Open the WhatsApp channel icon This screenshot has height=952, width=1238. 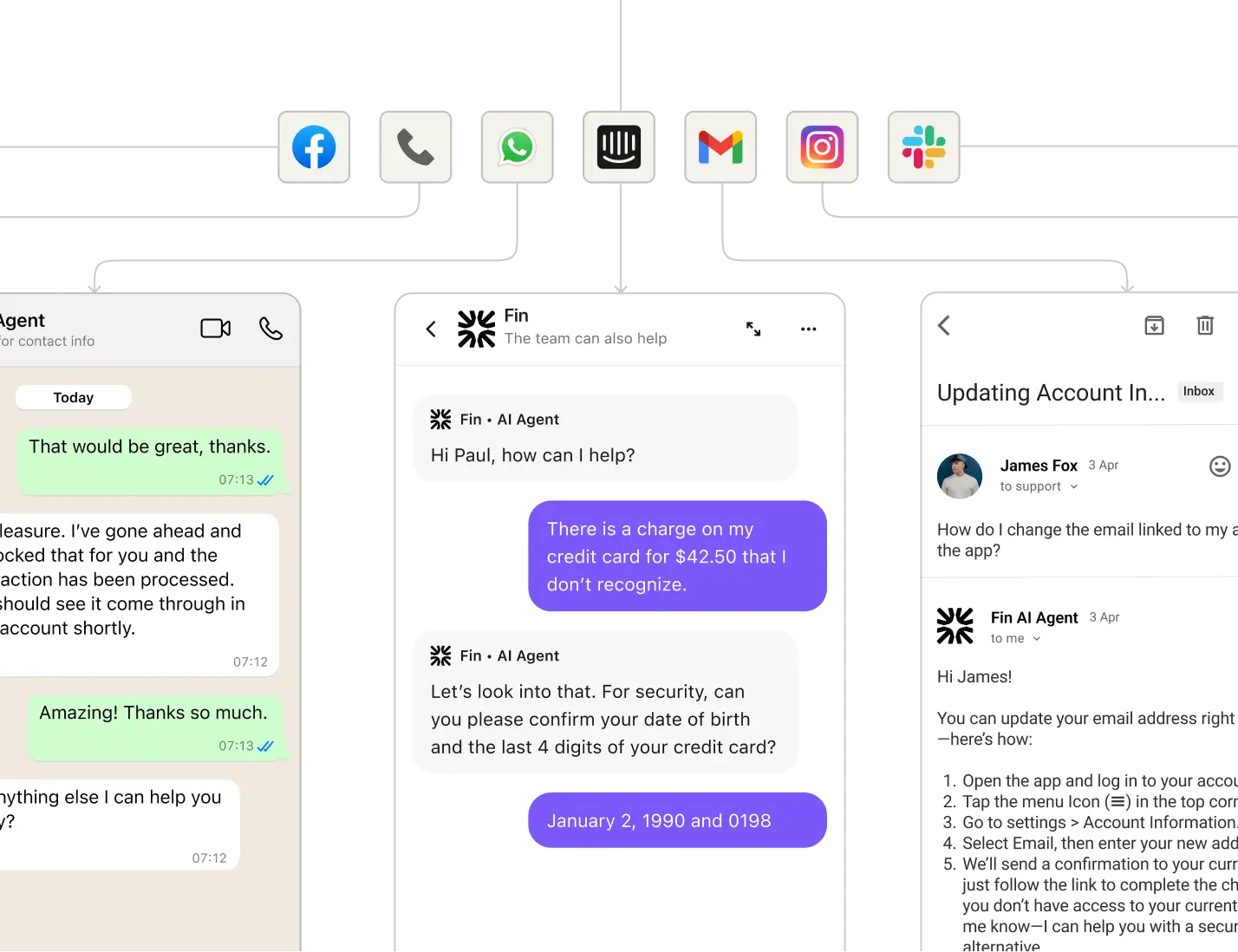[518, 147]
